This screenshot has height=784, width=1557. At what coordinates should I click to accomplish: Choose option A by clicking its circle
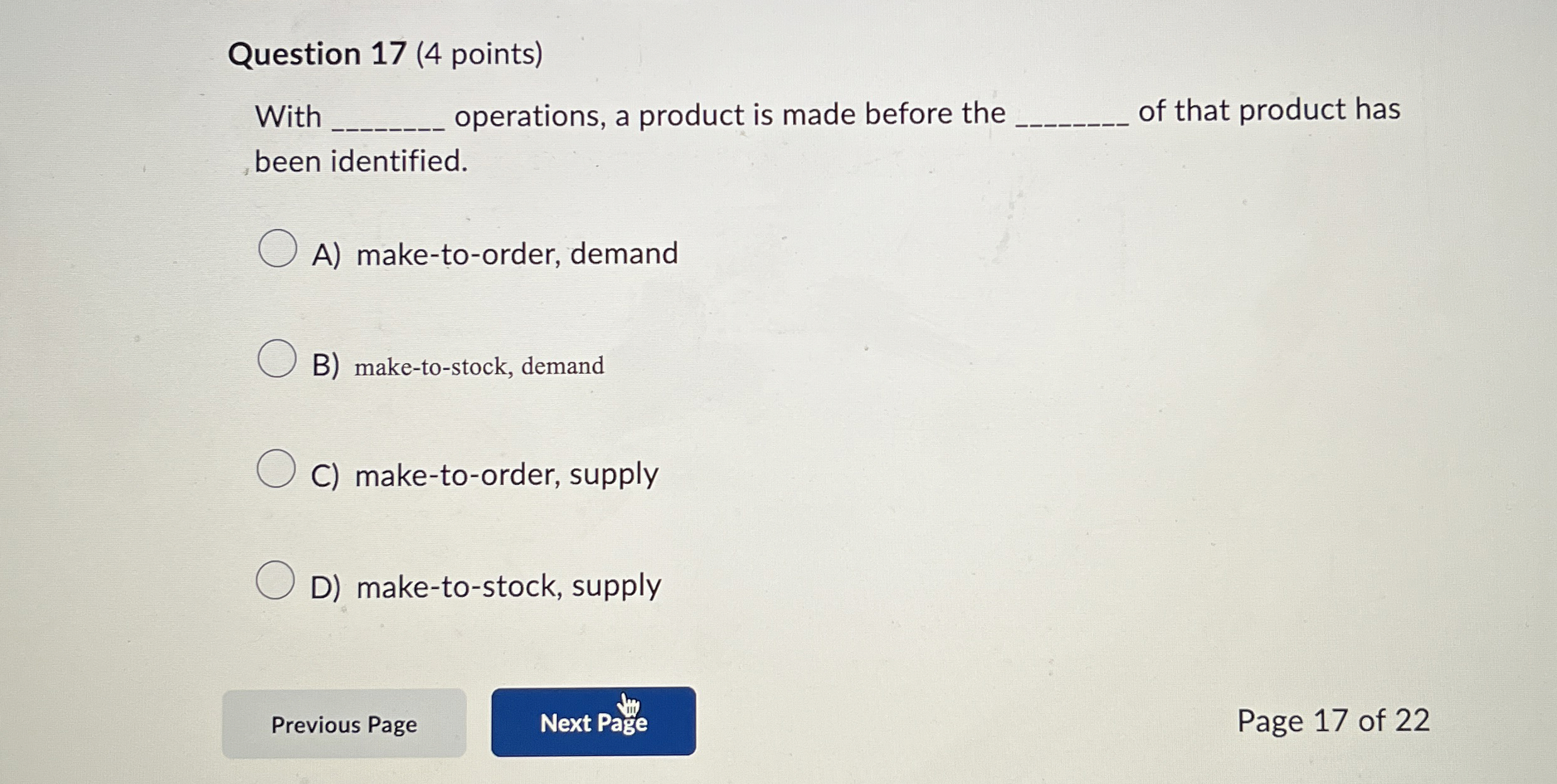(277, 250)
